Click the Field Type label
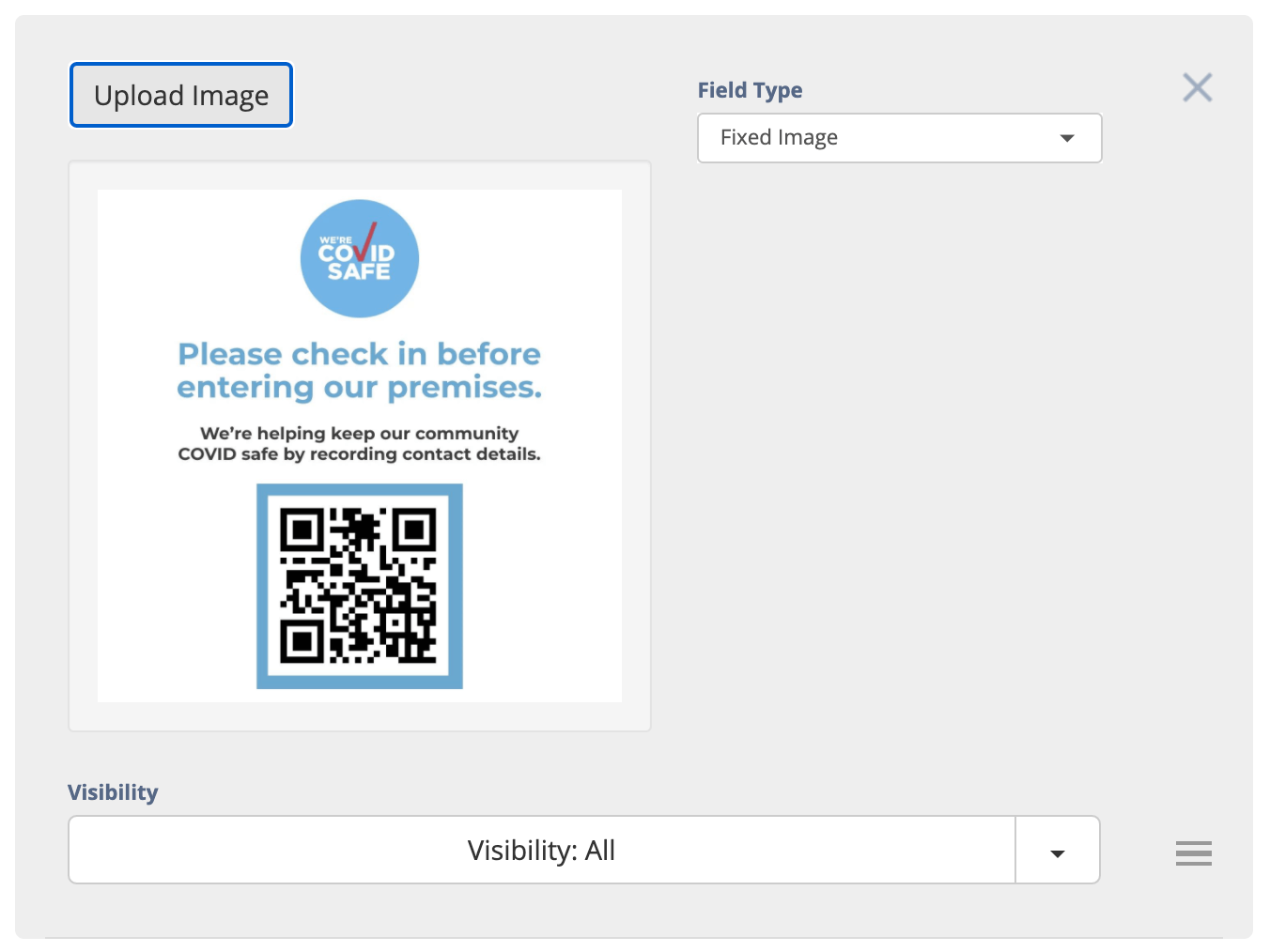1270x952 pixels. click(x=750, y=89)
